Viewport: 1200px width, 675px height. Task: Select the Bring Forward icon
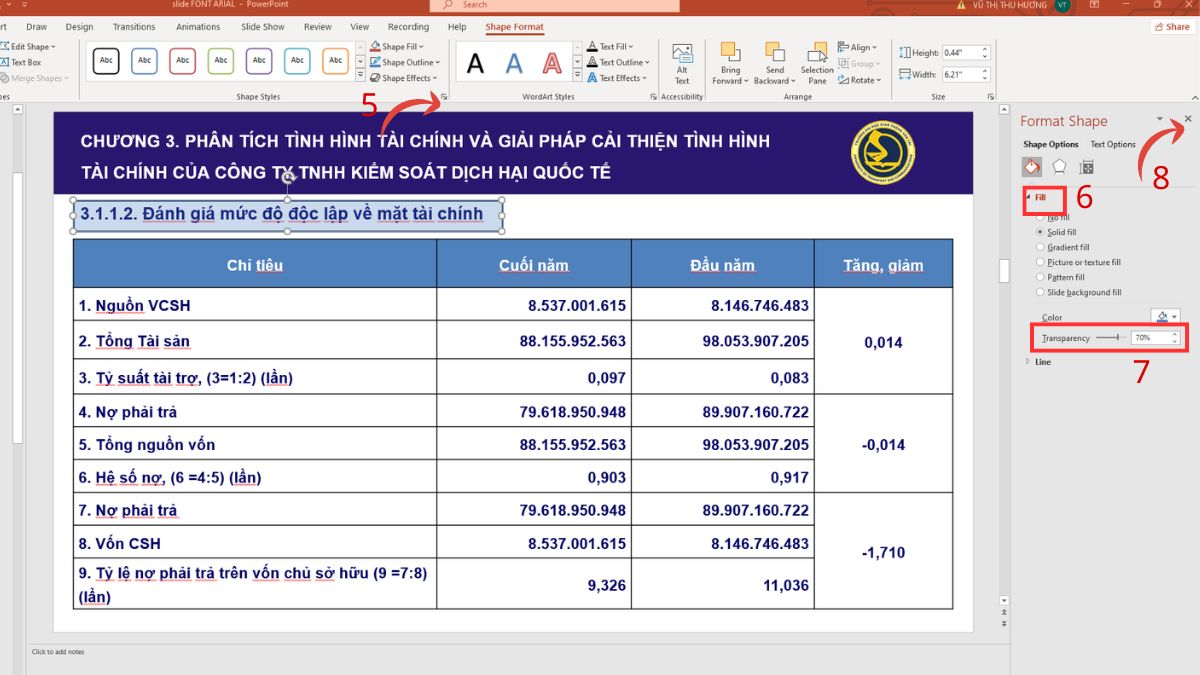coord(731,55)
